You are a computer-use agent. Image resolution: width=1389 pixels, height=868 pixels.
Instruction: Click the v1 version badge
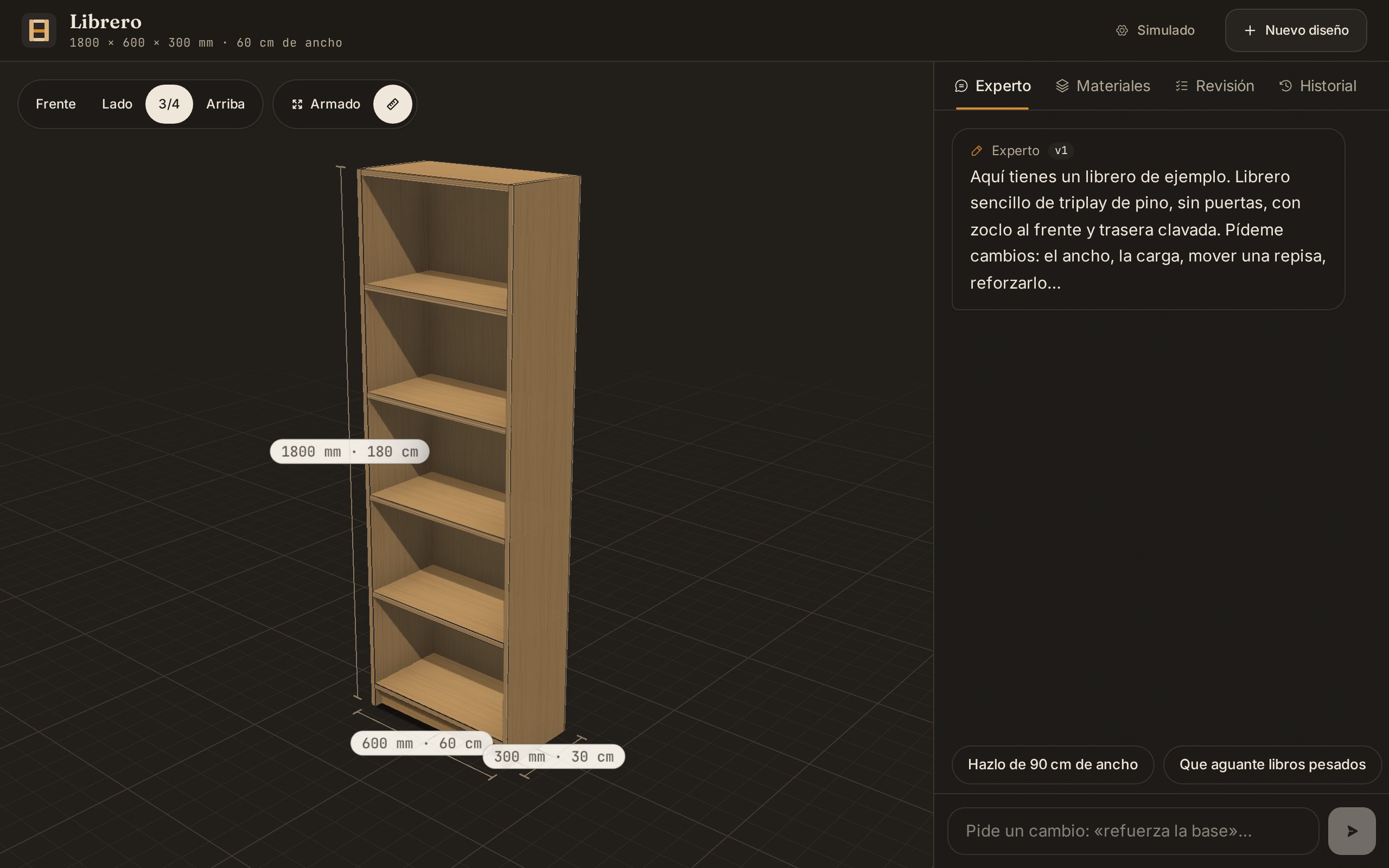point(1061,150)
